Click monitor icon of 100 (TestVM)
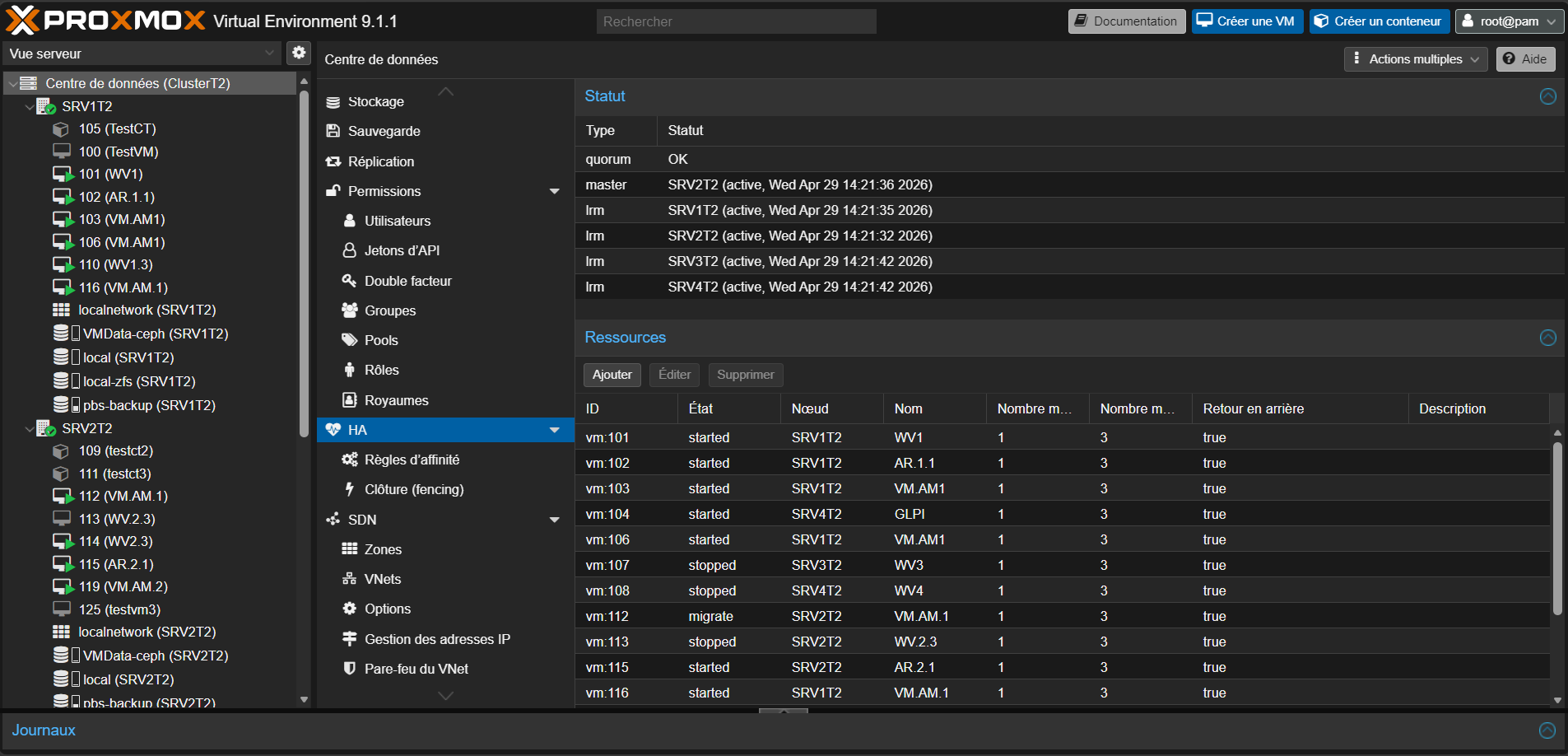1568x756 pixels. pos(61,152)
